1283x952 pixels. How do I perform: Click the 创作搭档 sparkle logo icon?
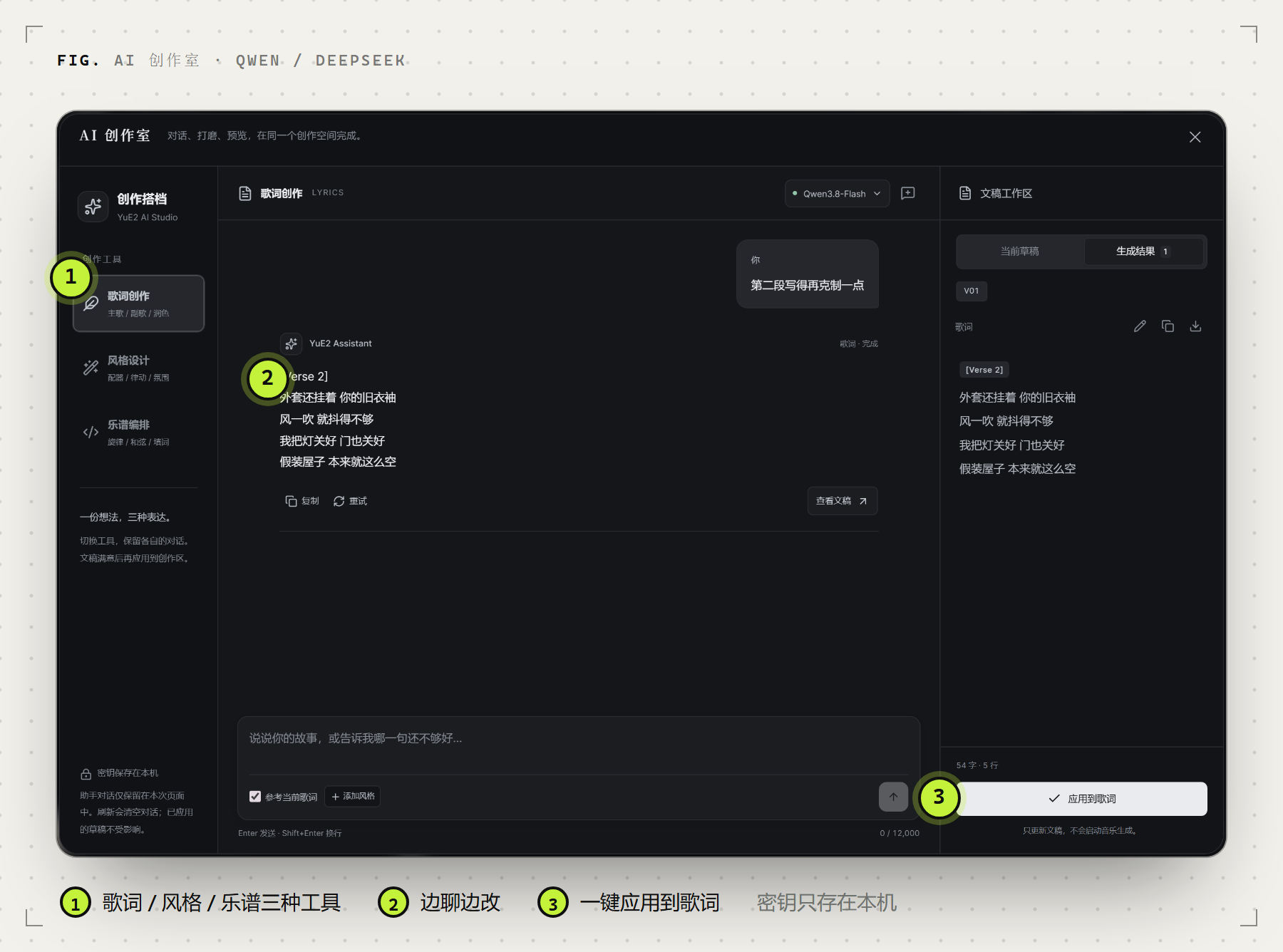point(93,207)
